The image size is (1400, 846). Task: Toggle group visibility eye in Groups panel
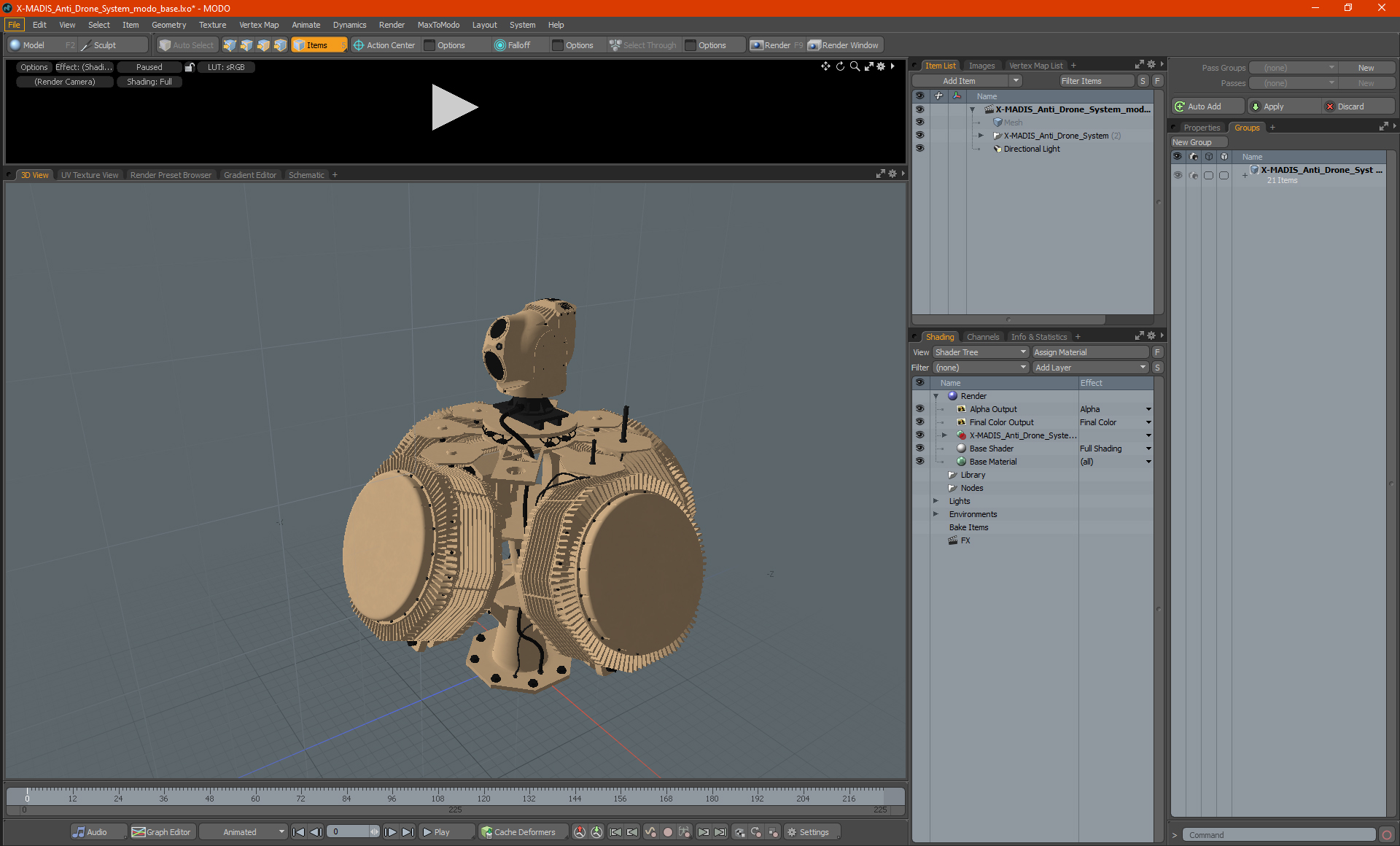[x=1178, y=175]
